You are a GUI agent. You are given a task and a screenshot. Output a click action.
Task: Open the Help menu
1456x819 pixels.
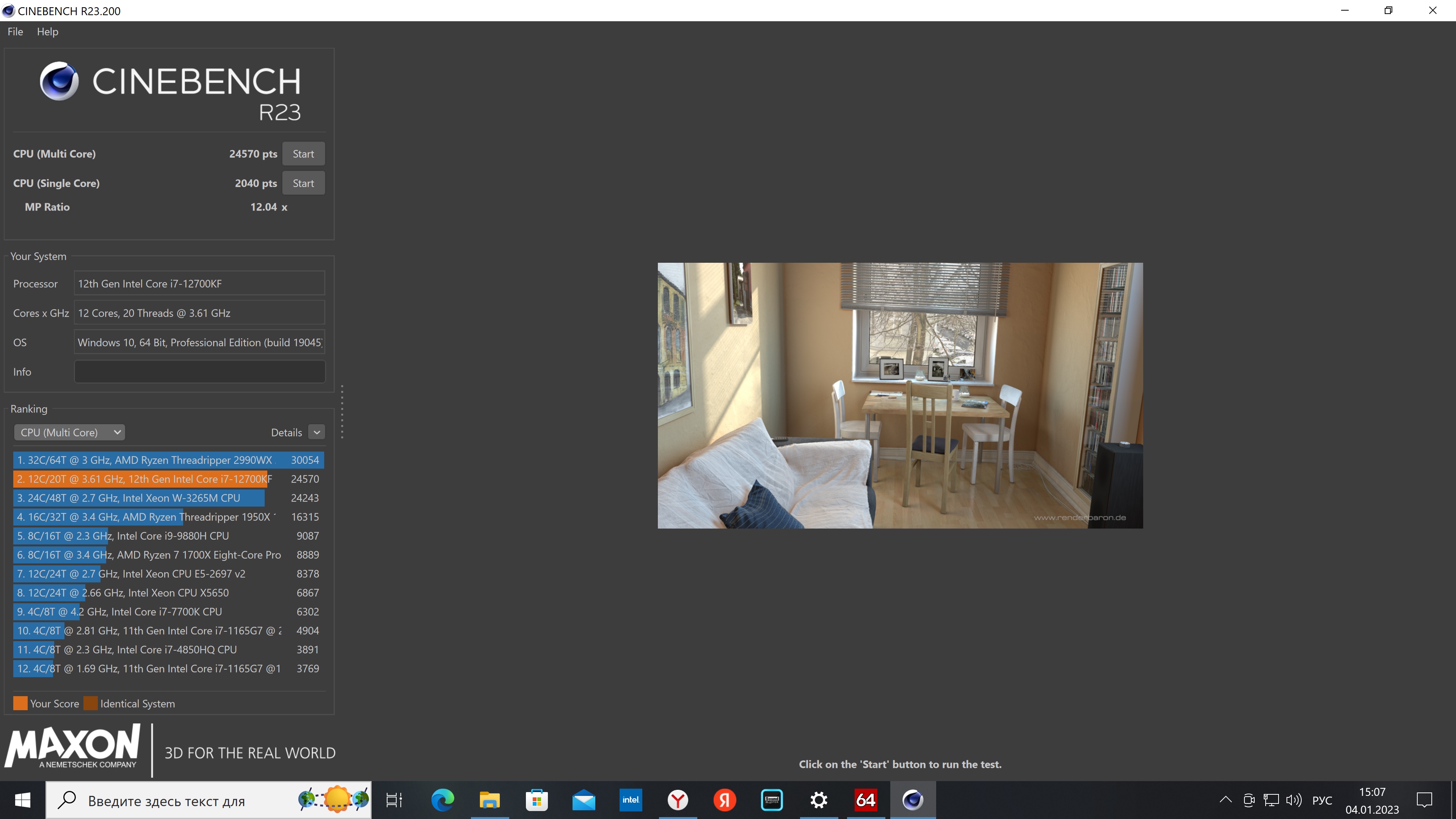pos(47,31)
